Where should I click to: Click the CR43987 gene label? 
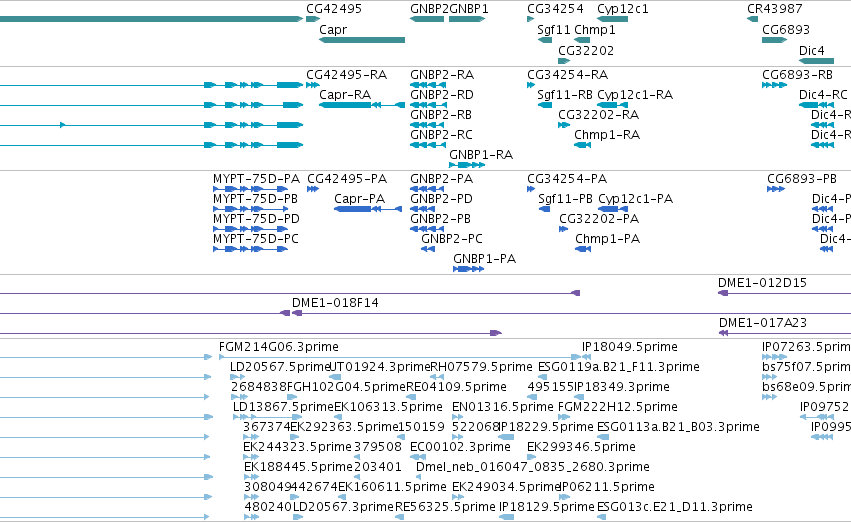(774, 9)
